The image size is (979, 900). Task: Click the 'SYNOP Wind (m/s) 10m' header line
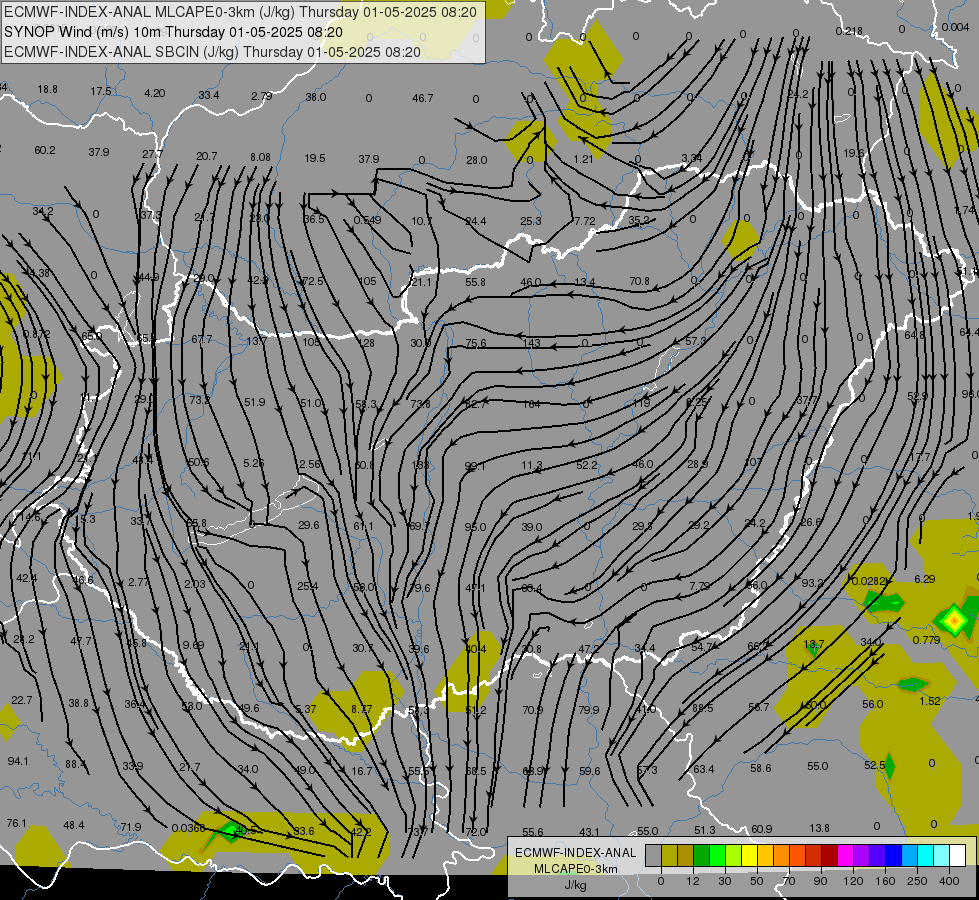pos(173,32)
